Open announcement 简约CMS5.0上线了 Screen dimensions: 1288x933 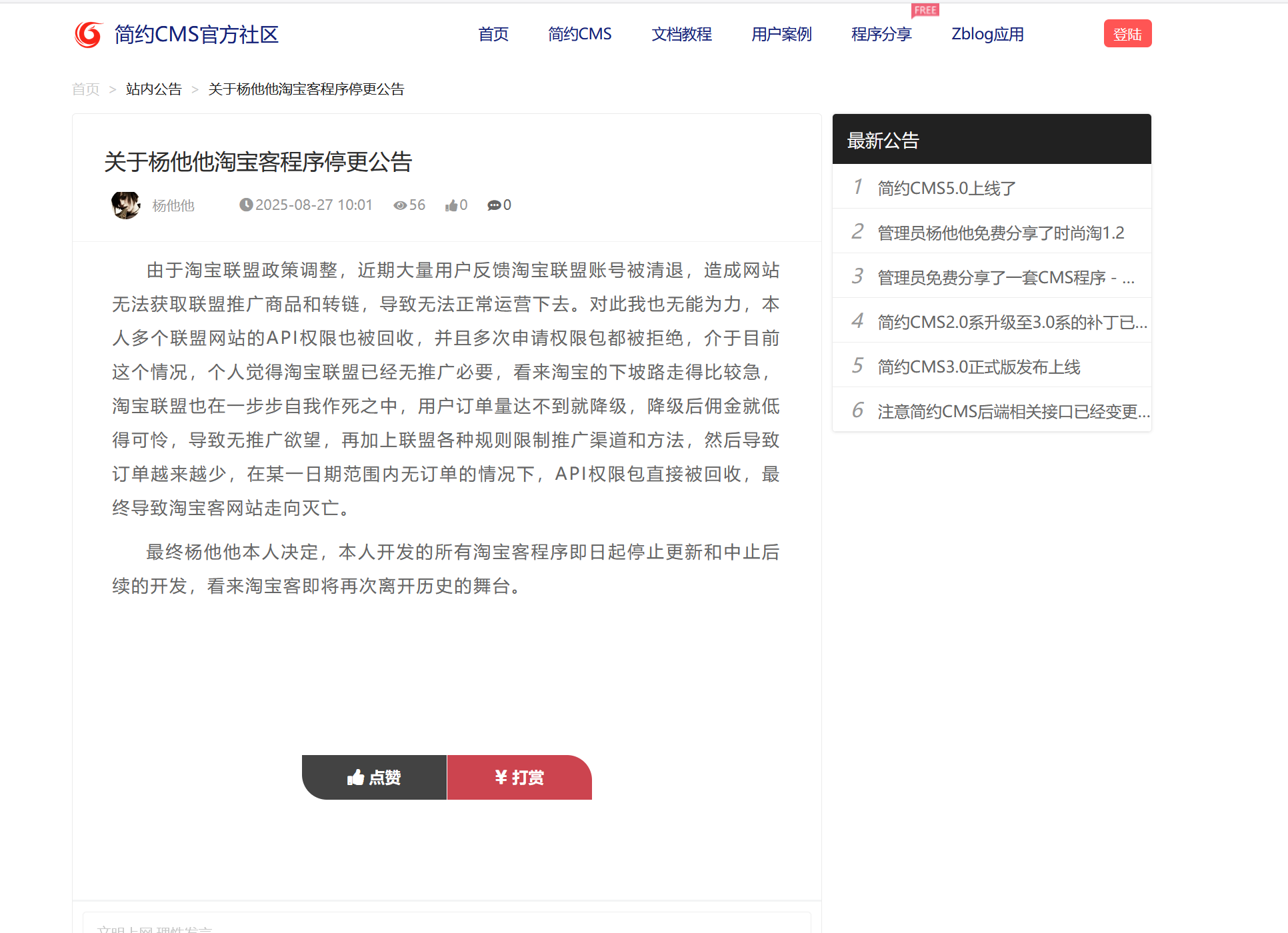947,188
